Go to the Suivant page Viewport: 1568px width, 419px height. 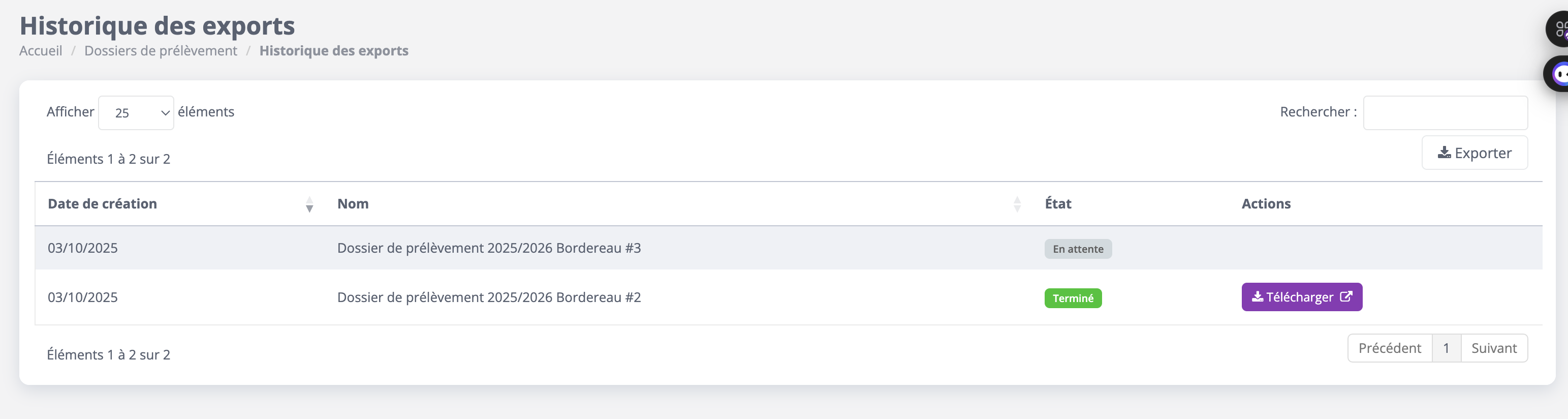(x=1494, y=348)
